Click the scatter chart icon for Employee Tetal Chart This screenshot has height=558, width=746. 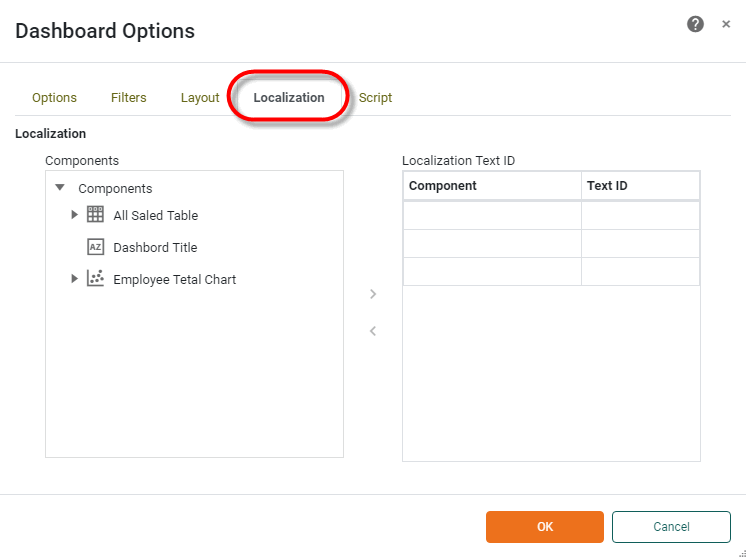[96, 279]
